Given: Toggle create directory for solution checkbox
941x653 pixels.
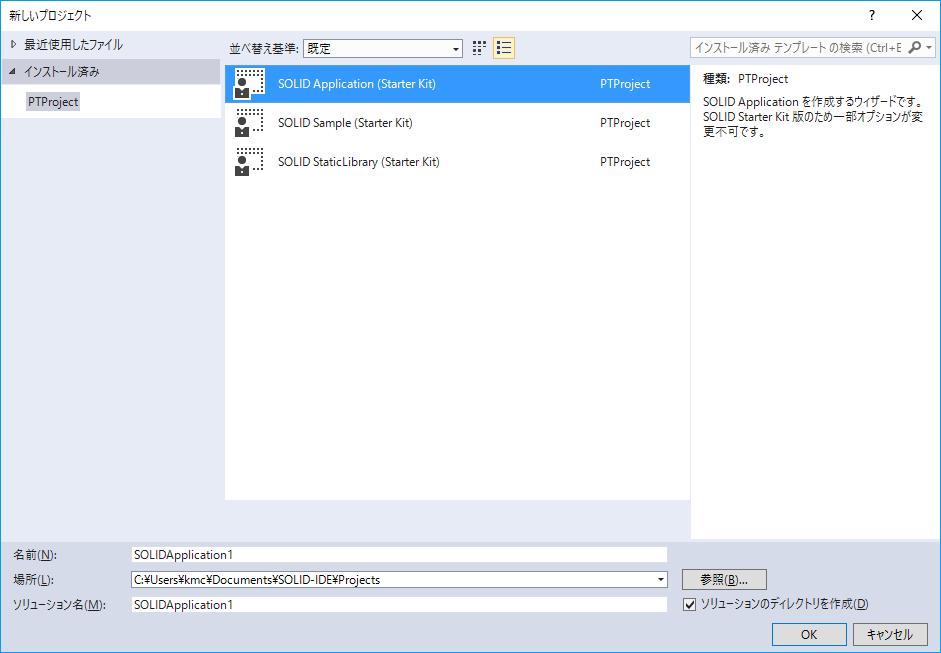Looking at the screenshot, I should 689,604.
